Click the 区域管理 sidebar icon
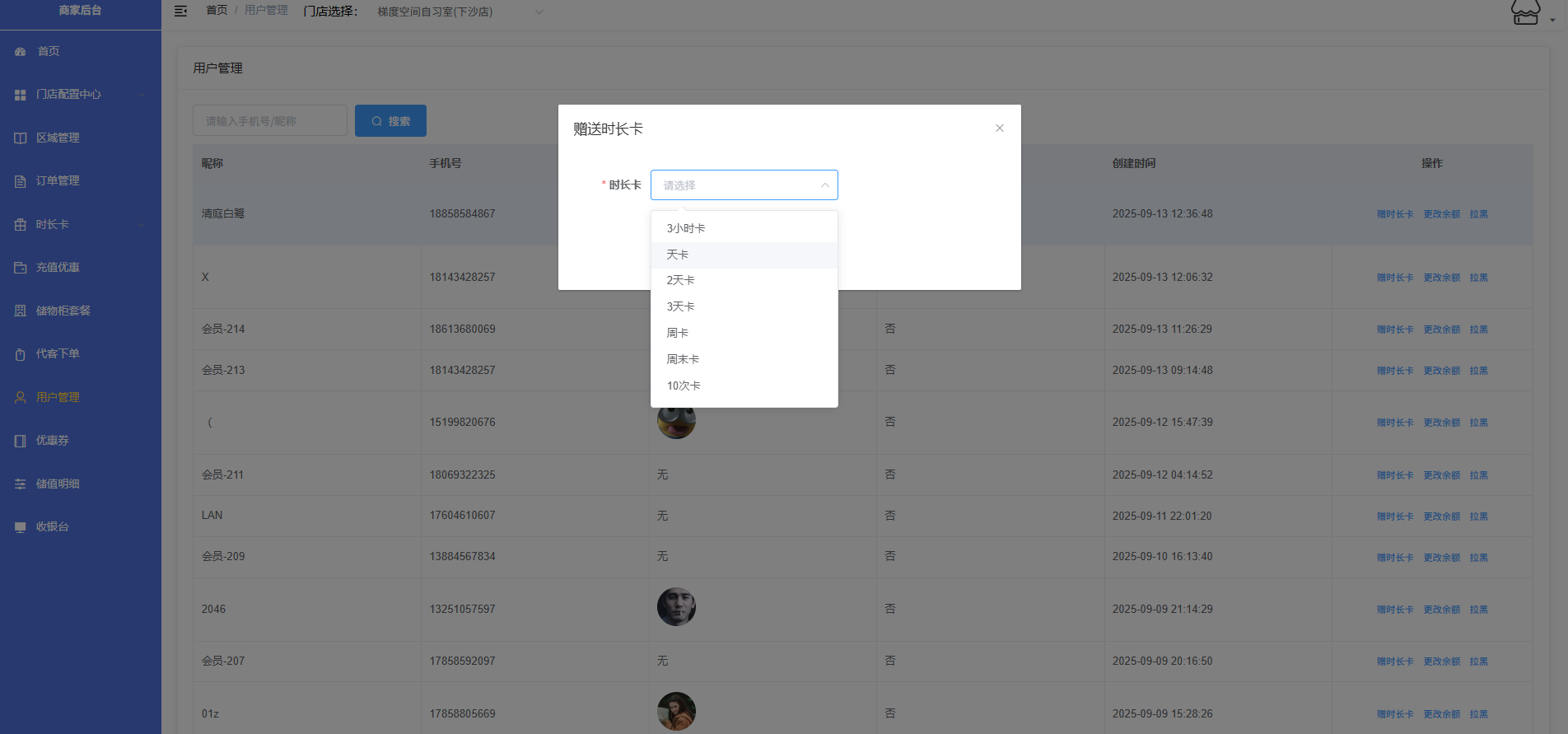The image size is (1568, 734). point(21,138)
